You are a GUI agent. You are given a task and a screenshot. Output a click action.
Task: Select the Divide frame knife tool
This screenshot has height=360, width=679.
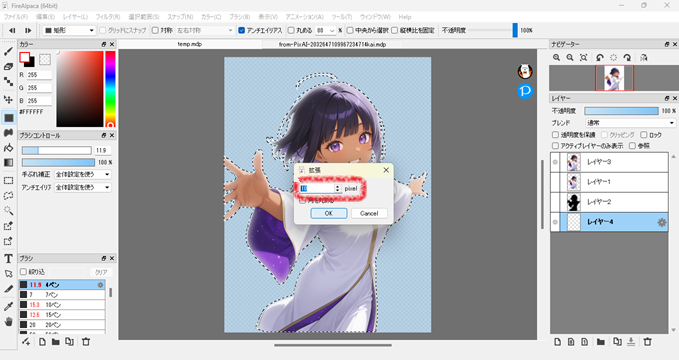(8, 289)
